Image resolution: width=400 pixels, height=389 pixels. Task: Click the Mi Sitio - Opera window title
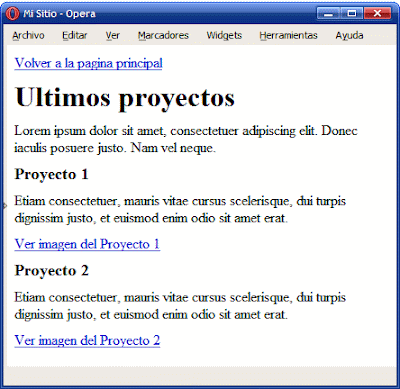pos(59,14)
